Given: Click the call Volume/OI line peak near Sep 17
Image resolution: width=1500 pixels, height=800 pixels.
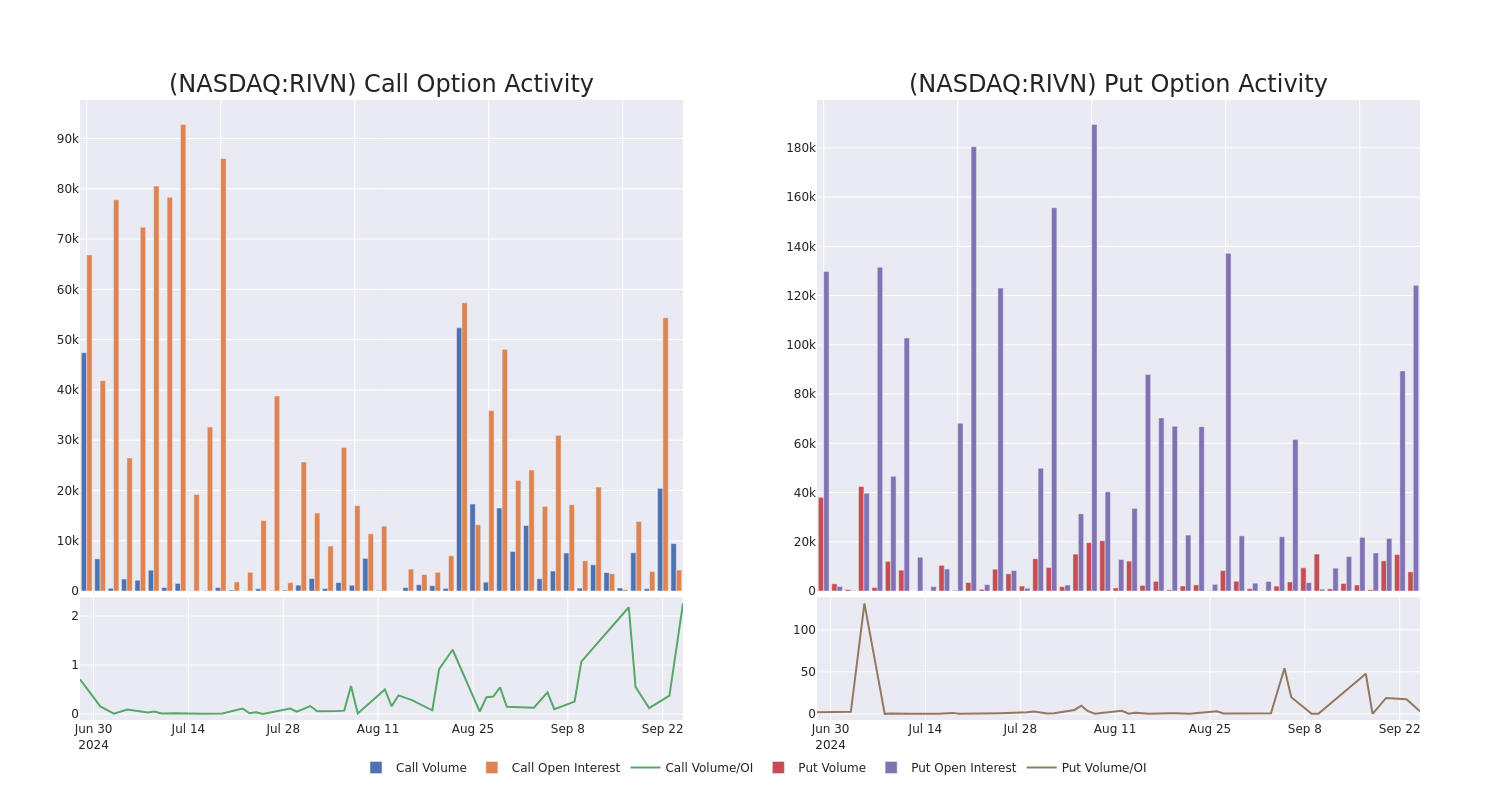Looking at the screenshot, I should [628, 608].
